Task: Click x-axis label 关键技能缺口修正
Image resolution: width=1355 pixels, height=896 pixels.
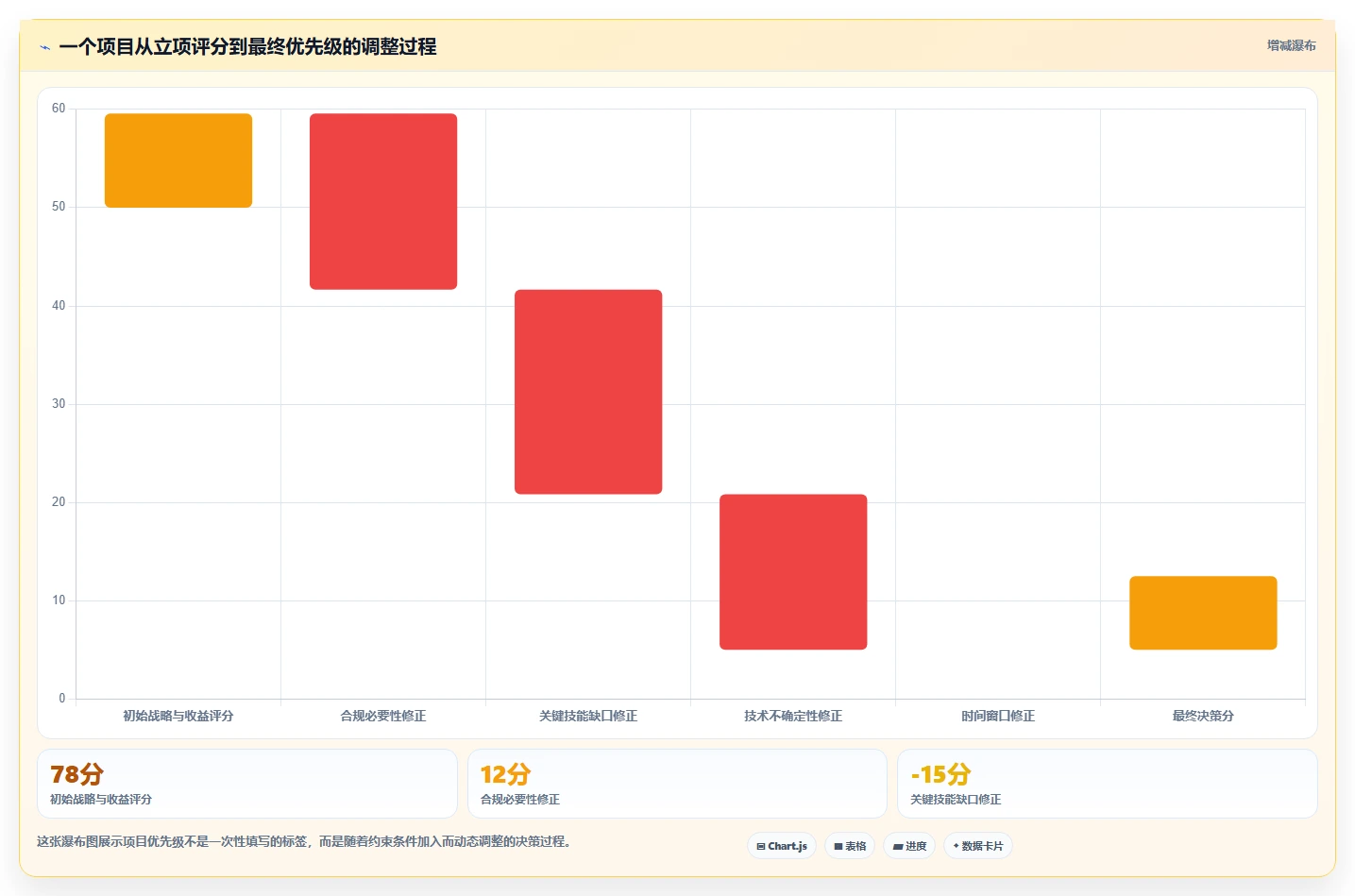Action: [x=588, y=716]
